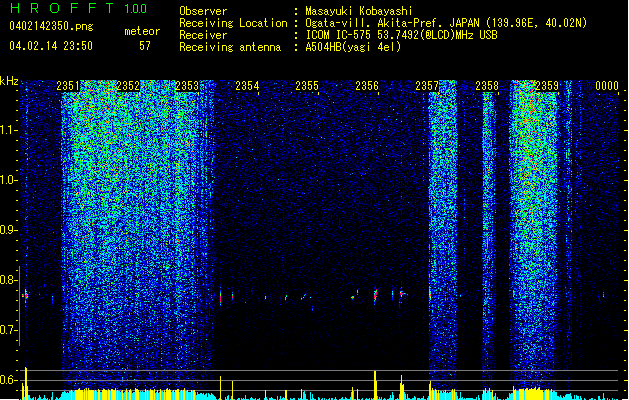
Task: Click the kHz axis unit label
Action: (9, 81)
